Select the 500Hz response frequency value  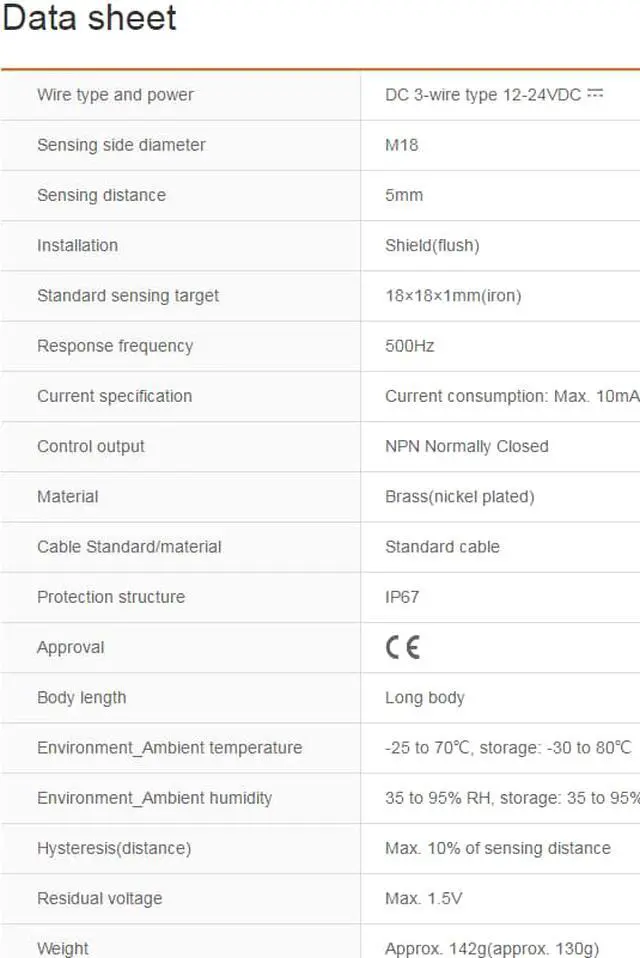410,346
